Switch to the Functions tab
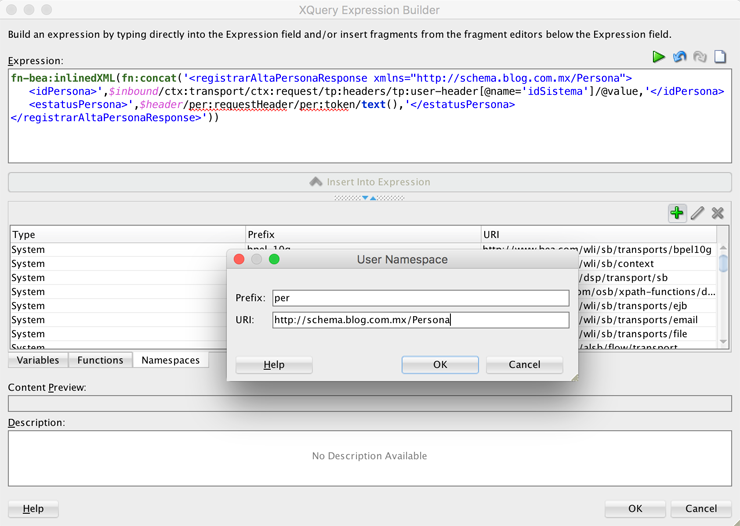 pos(100,360)
